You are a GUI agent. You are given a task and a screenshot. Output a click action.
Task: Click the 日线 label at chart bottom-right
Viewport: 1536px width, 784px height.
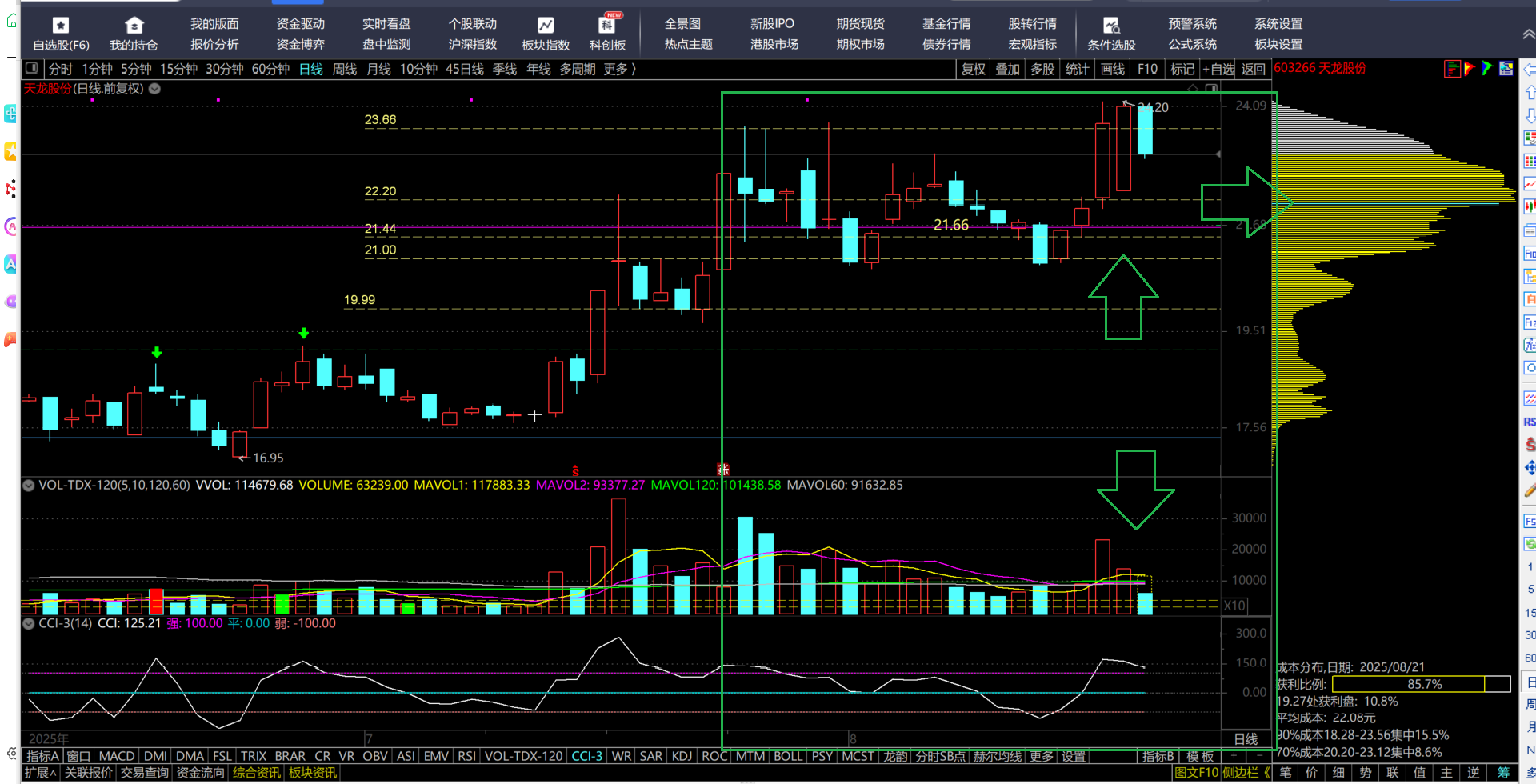pos(1246,739)
